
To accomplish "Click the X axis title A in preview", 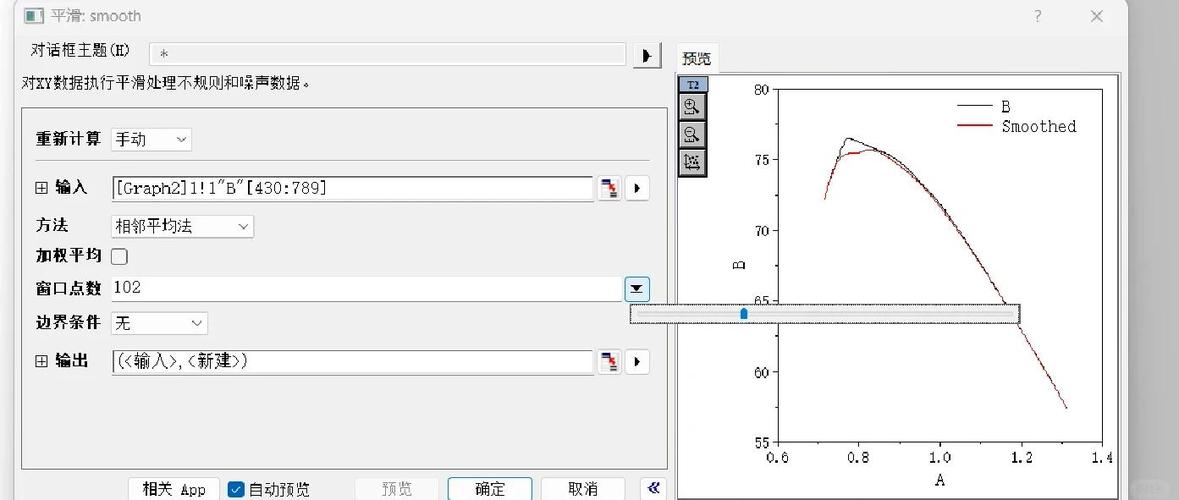I will (940, 480).
